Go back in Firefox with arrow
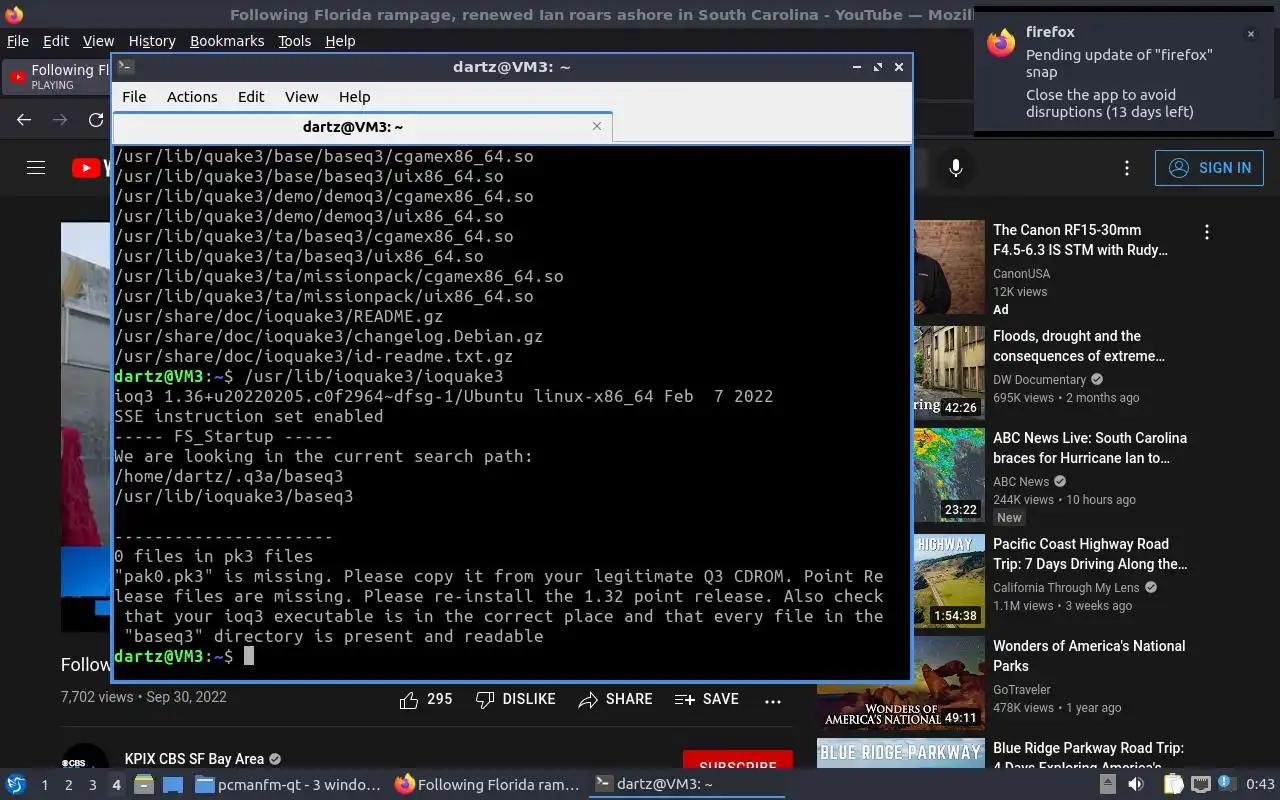The height and width of the screenshot is (800, 1280). coord(24,120)
